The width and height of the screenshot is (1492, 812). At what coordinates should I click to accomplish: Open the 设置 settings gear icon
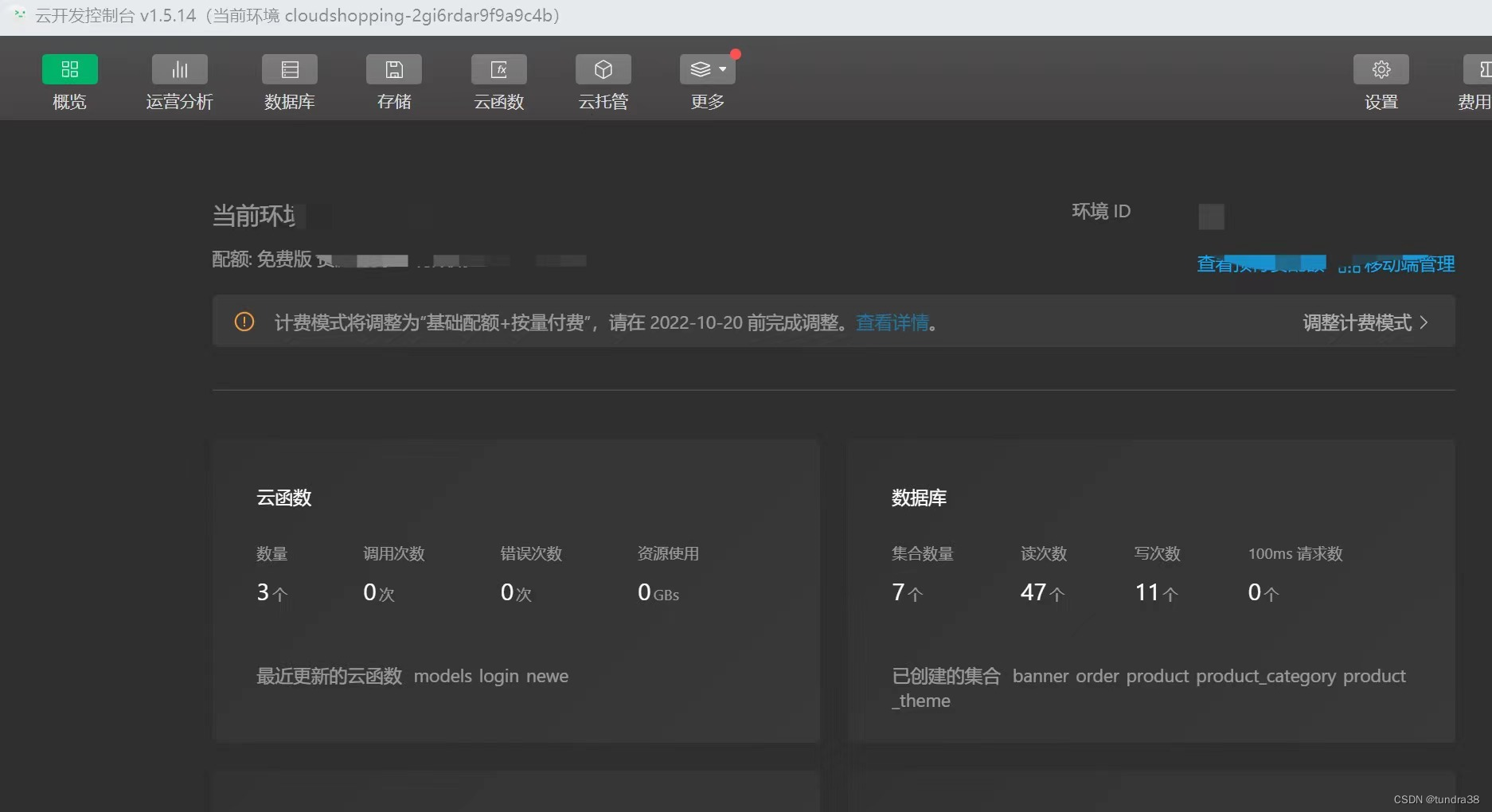point(1381,69)
